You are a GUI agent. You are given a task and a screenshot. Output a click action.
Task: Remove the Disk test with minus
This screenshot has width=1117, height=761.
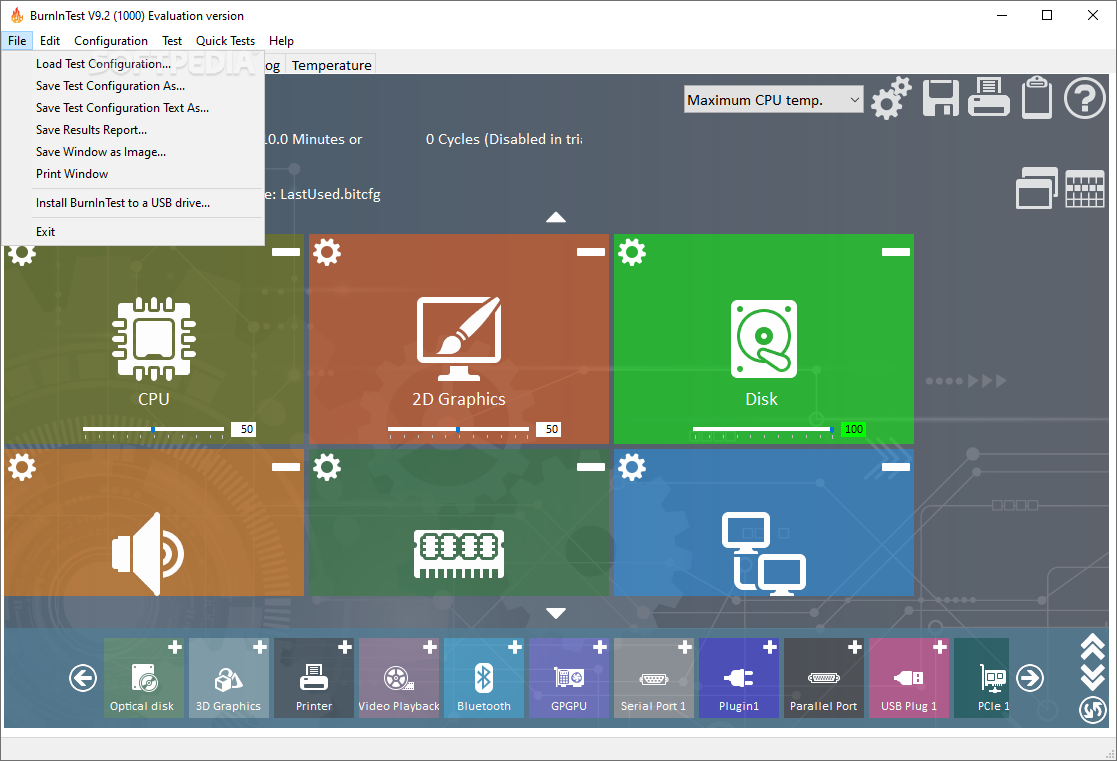coord(895,252)
